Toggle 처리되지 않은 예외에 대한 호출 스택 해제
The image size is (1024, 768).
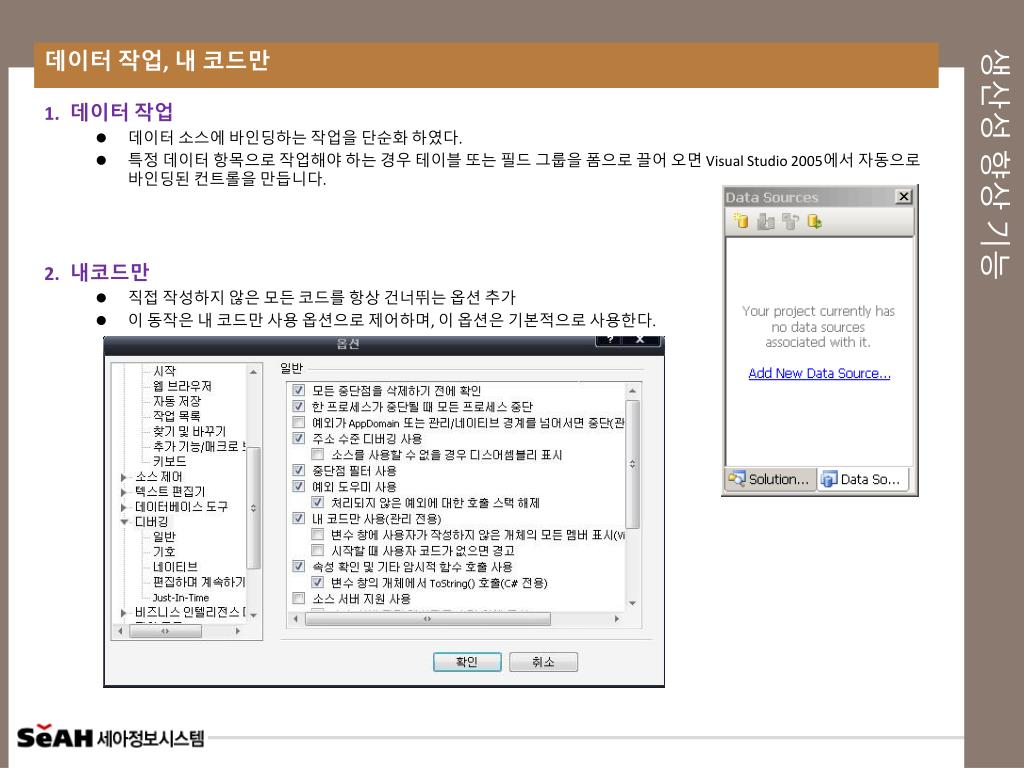tap(317, 502)
